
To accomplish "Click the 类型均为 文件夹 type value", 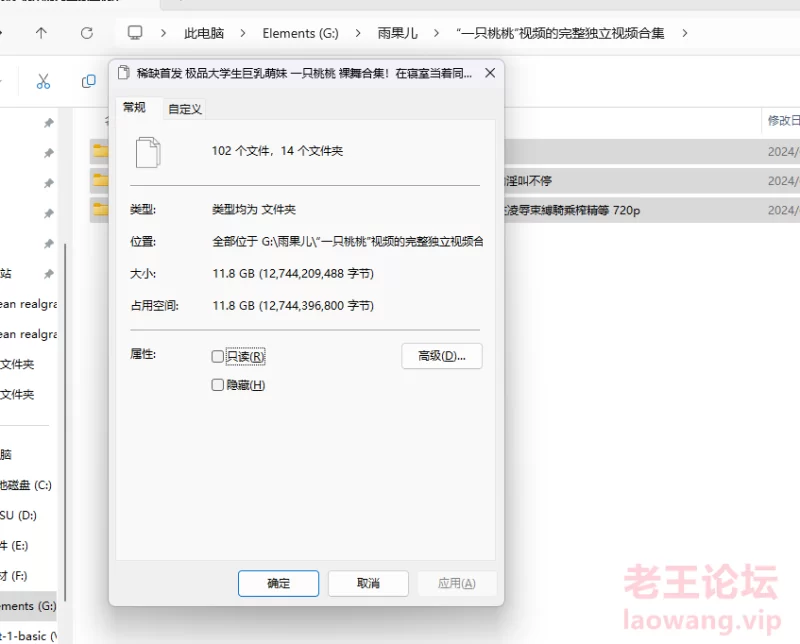I will (x=254, y=210).
